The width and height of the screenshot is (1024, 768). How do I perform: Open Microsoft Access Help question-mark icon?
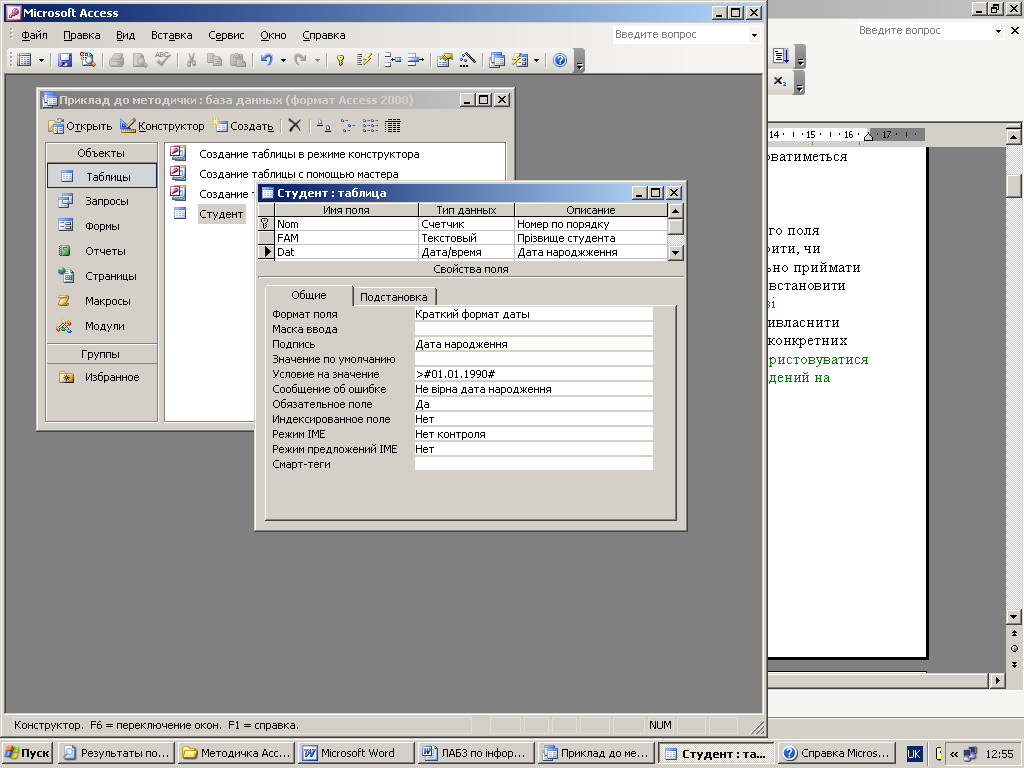tap(560, 60)
